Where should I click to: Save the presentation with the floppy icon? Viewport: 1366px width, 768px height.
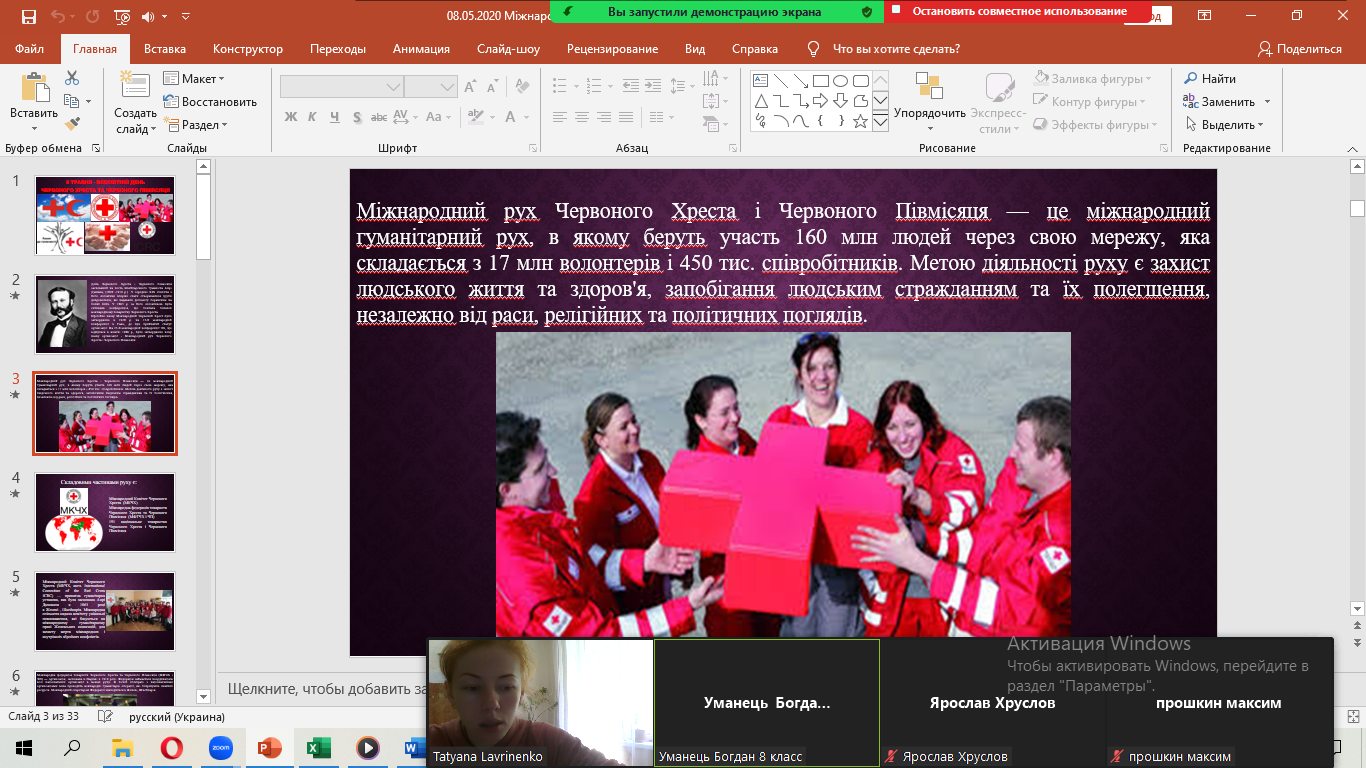(x=28, y=16)
